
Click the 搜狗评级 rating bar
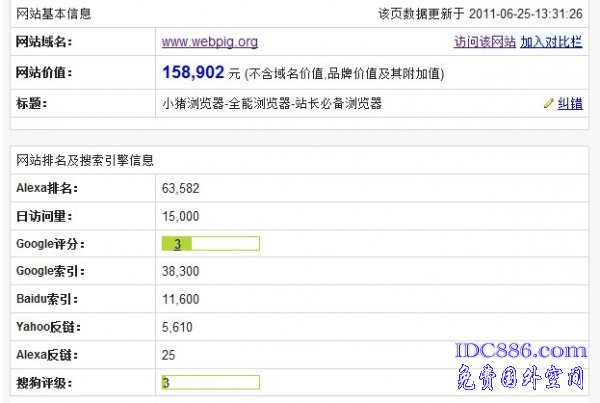pos(210,383)
